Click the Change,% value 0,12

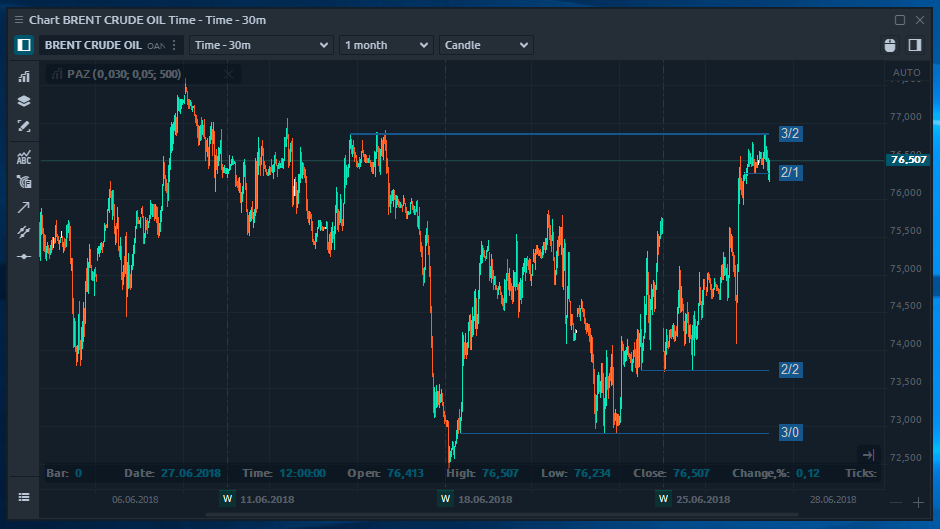[x=808, y=473]
